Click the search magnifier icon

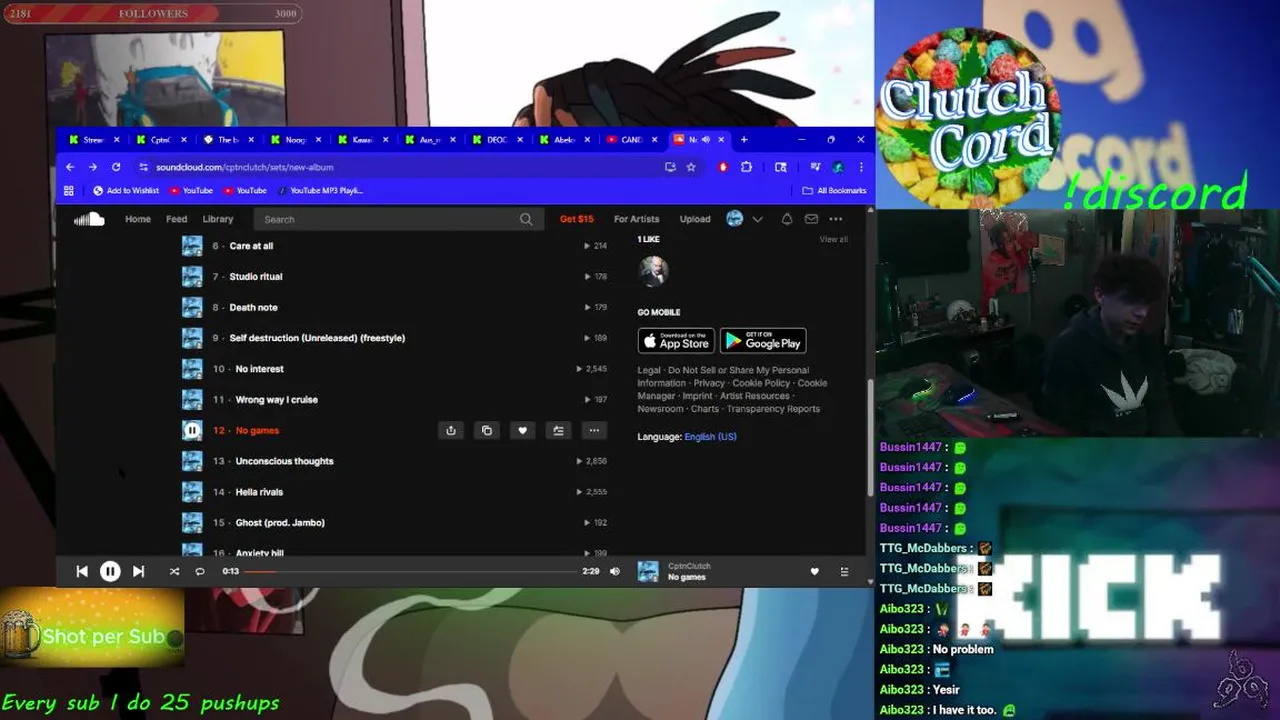tap(526, 219)
